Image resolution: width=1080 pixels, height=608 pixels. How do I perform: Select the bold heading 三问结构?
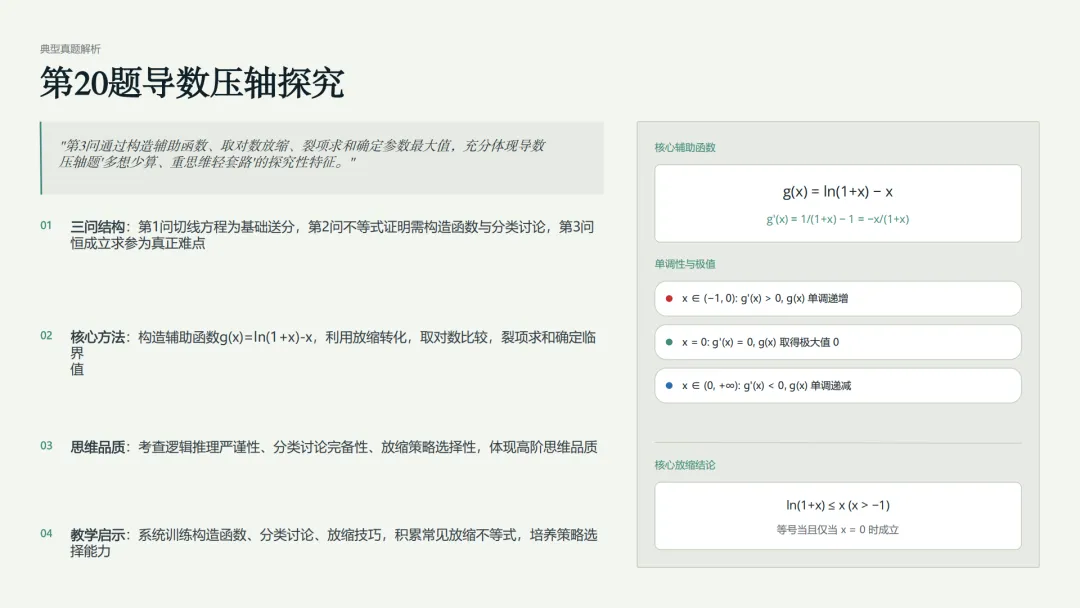click(97, 227)
